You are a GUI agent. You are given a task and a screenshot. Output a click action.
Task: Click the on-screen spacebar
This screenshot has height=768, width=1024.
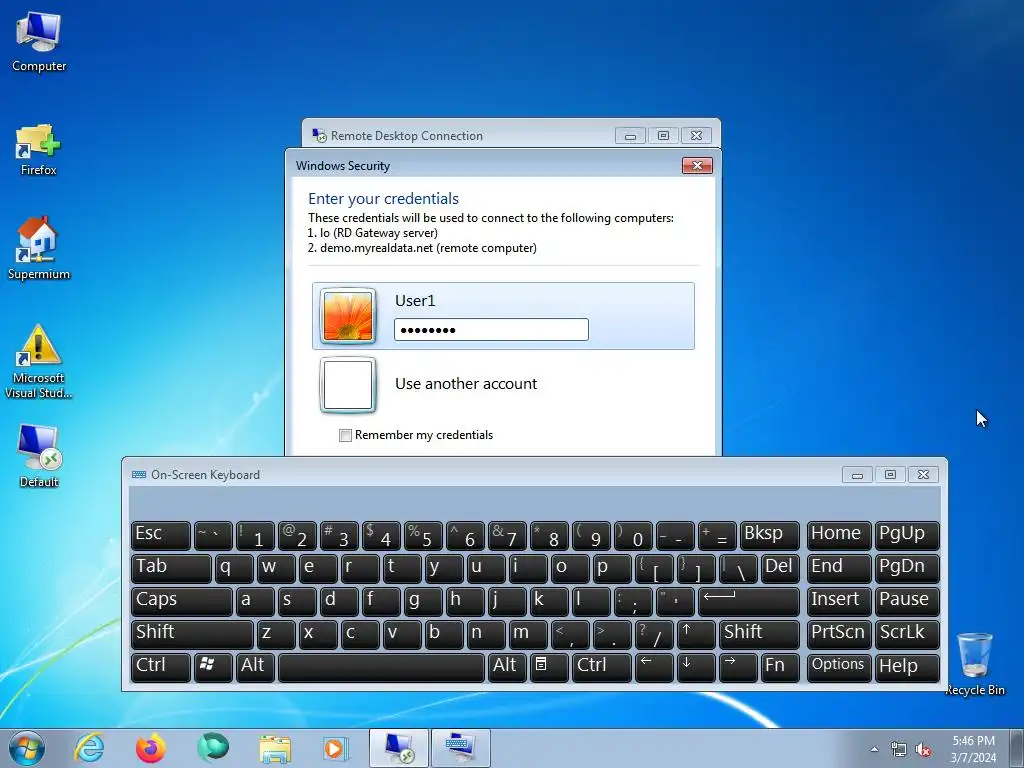pyautogui.click(x=381, y=667)
